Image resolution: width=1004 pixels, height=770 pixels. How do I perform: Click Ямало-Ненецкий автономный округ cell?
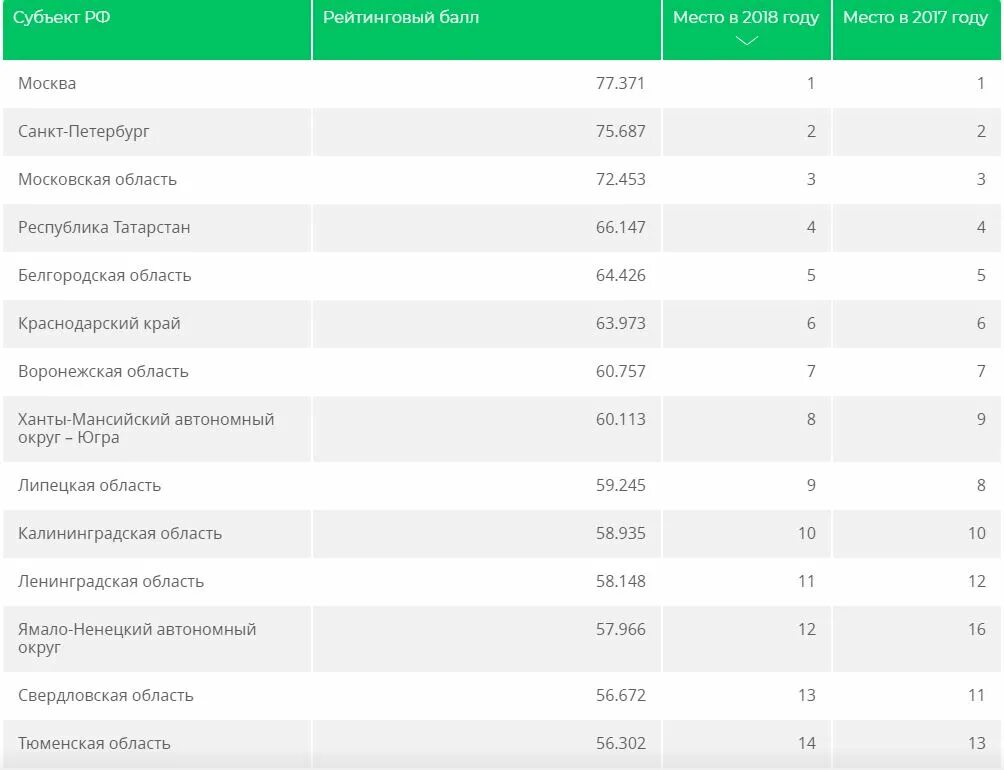(137, 639)
